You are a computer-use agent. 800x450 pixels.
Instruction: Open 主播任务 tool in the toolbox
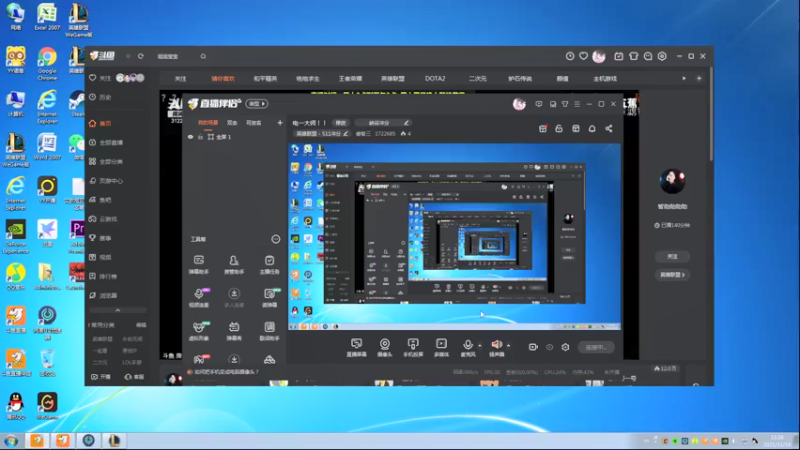pos(269,265)
